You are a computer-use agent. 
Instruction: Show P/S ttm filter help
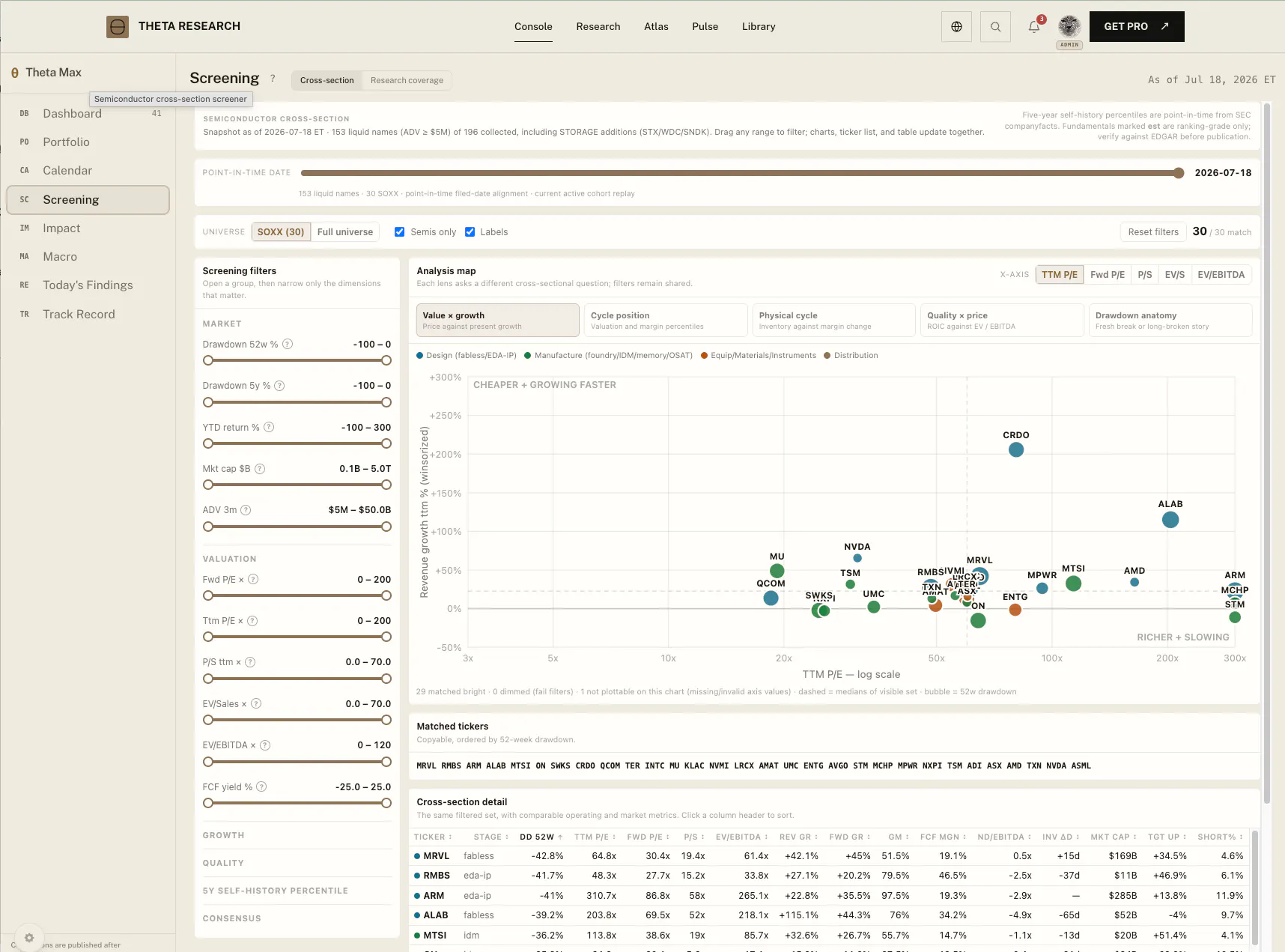[250, 662]
